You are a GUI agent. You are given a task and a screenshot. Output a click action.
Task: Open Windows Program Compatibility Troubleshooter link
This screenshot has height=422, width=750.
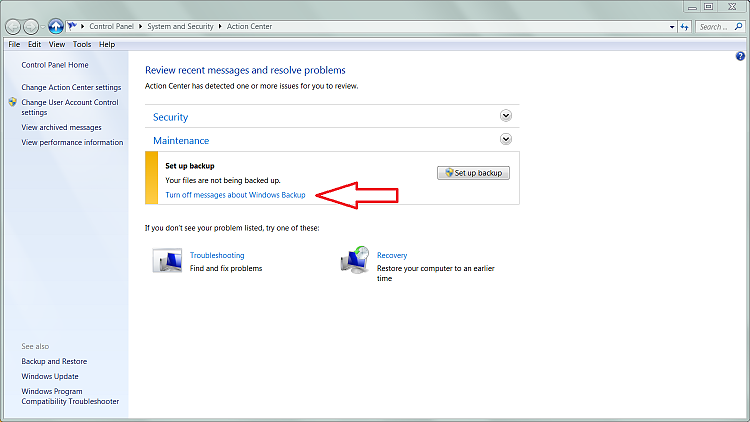70,396
